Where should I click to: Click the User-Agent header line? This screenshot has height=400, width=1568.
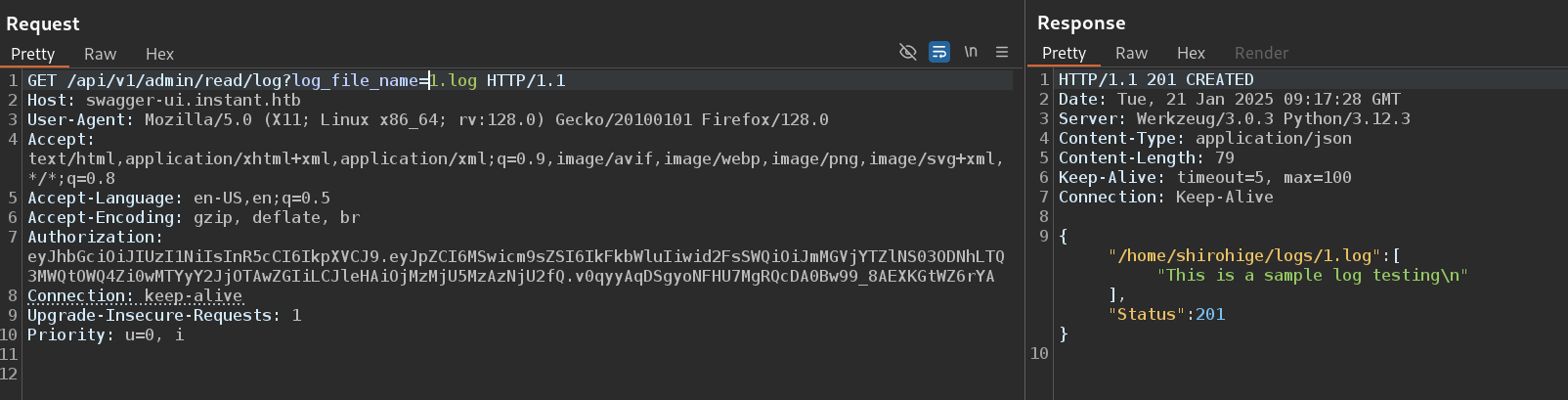point(428,119)
